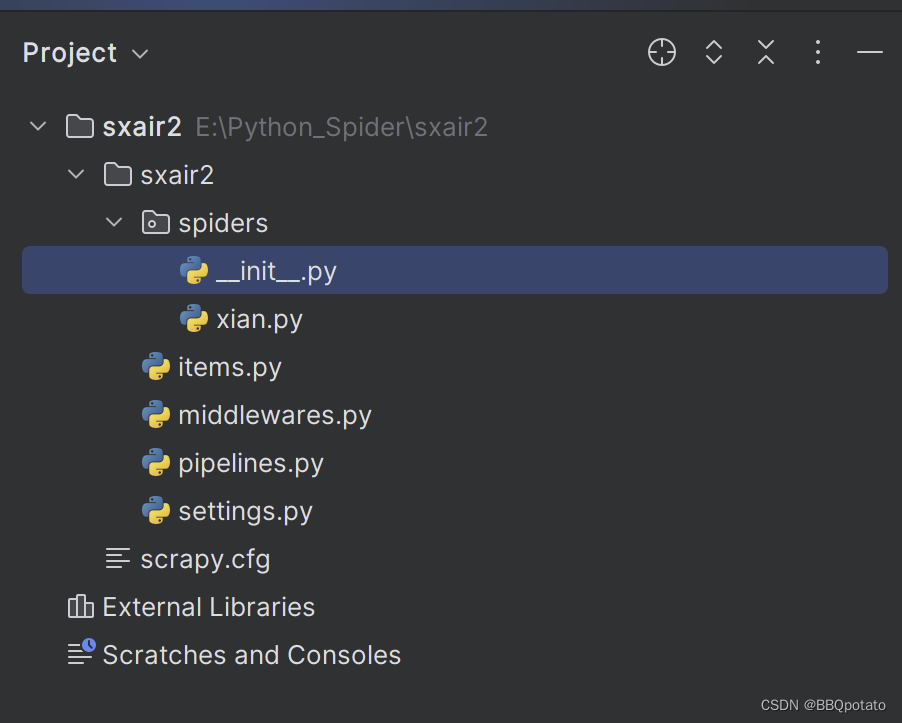This screenshot has height=723, width=902.
Task: Select the middlewares.py file
Action: [x=274, y=415]
